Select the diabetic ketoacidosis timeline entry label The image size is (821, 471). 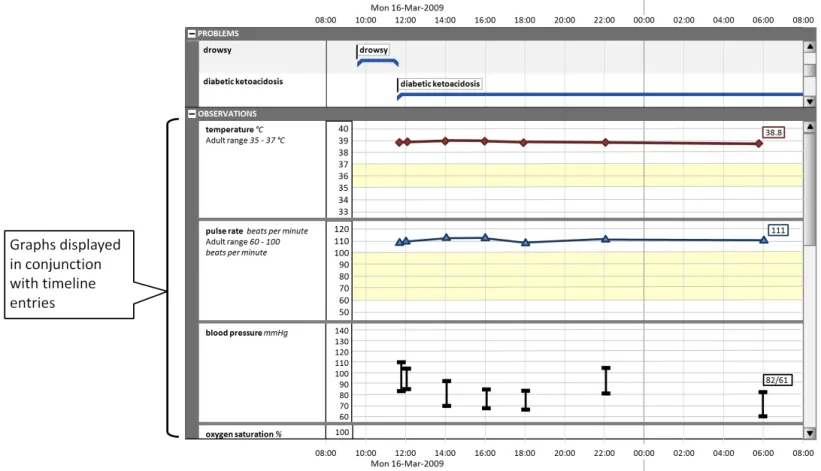coord(440,84)
